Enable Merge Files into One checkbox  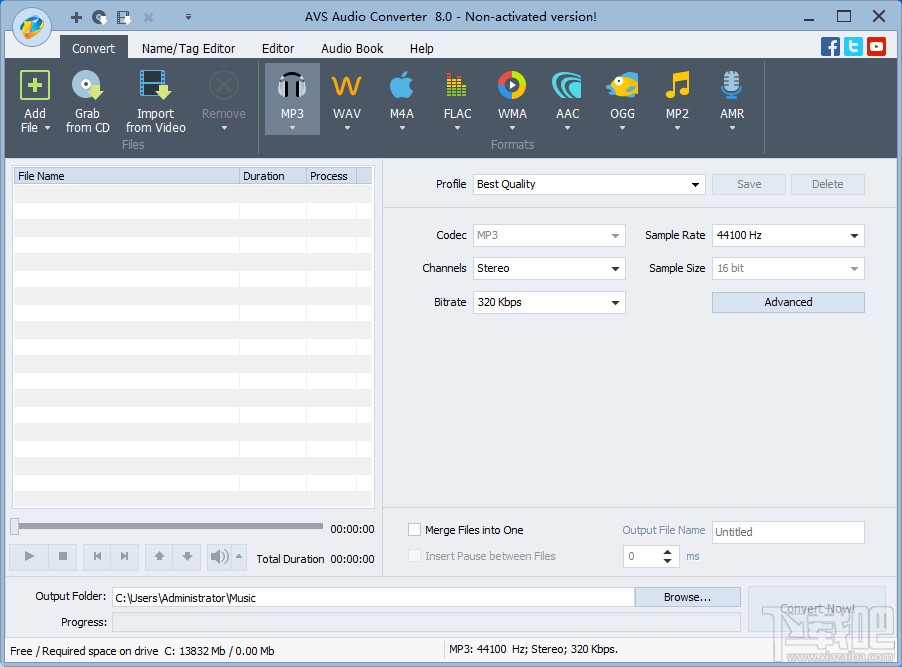[415, 530]
